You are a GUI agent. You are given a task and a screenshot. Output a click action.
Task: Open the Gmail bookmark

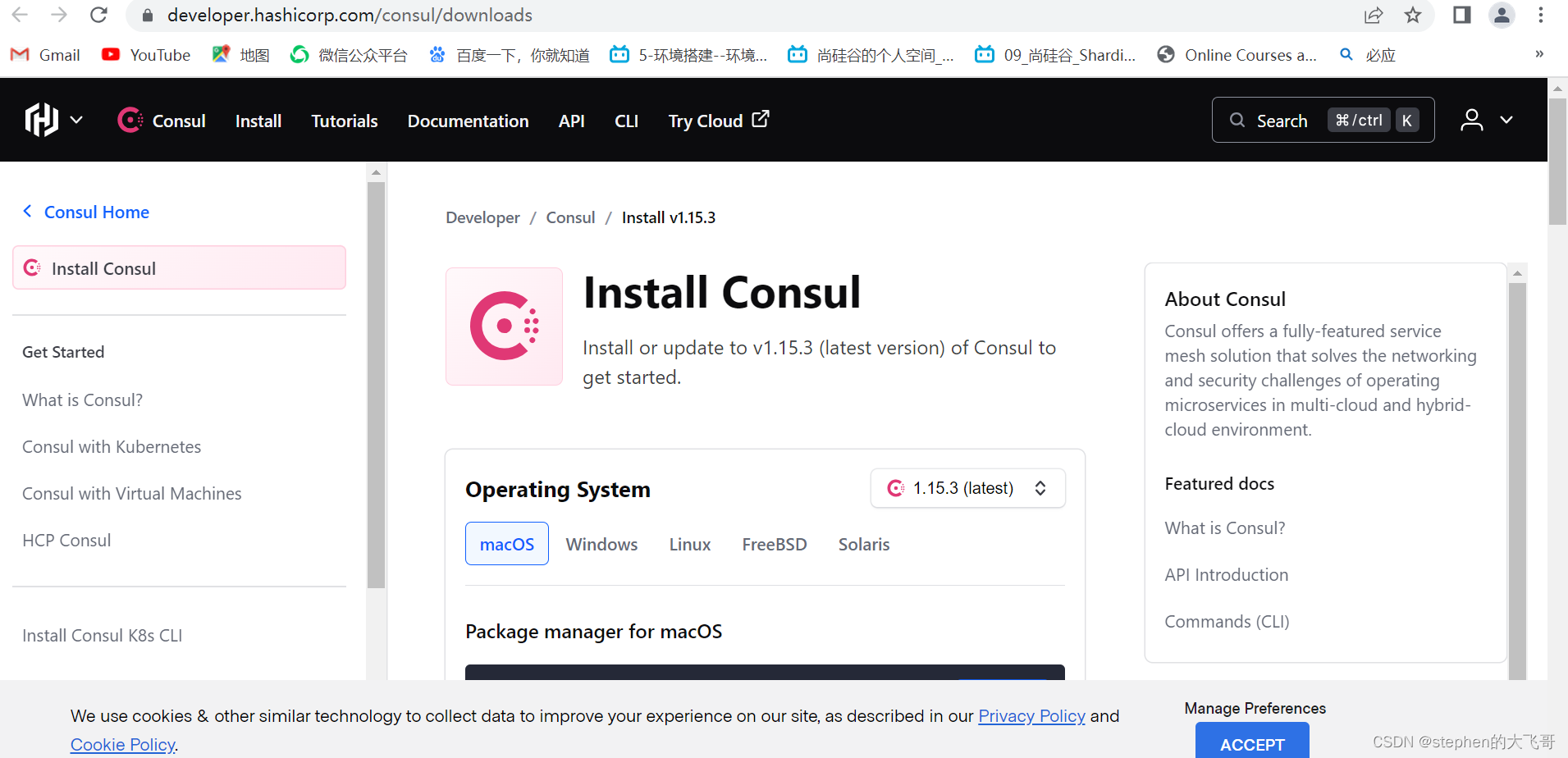[x=45, y=55]
